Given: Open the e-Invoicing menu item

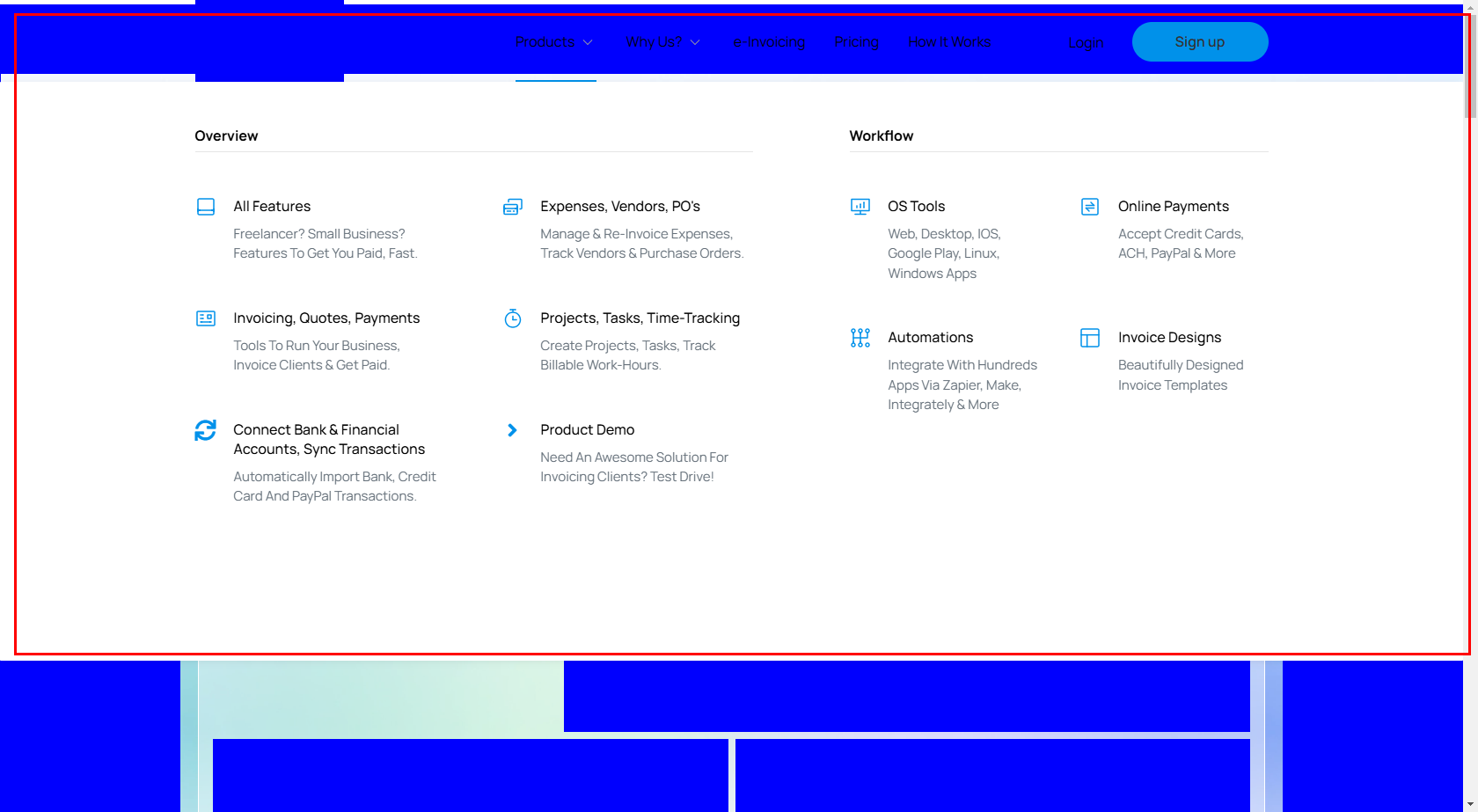Looking at the screenshot, I should point(769,42).
